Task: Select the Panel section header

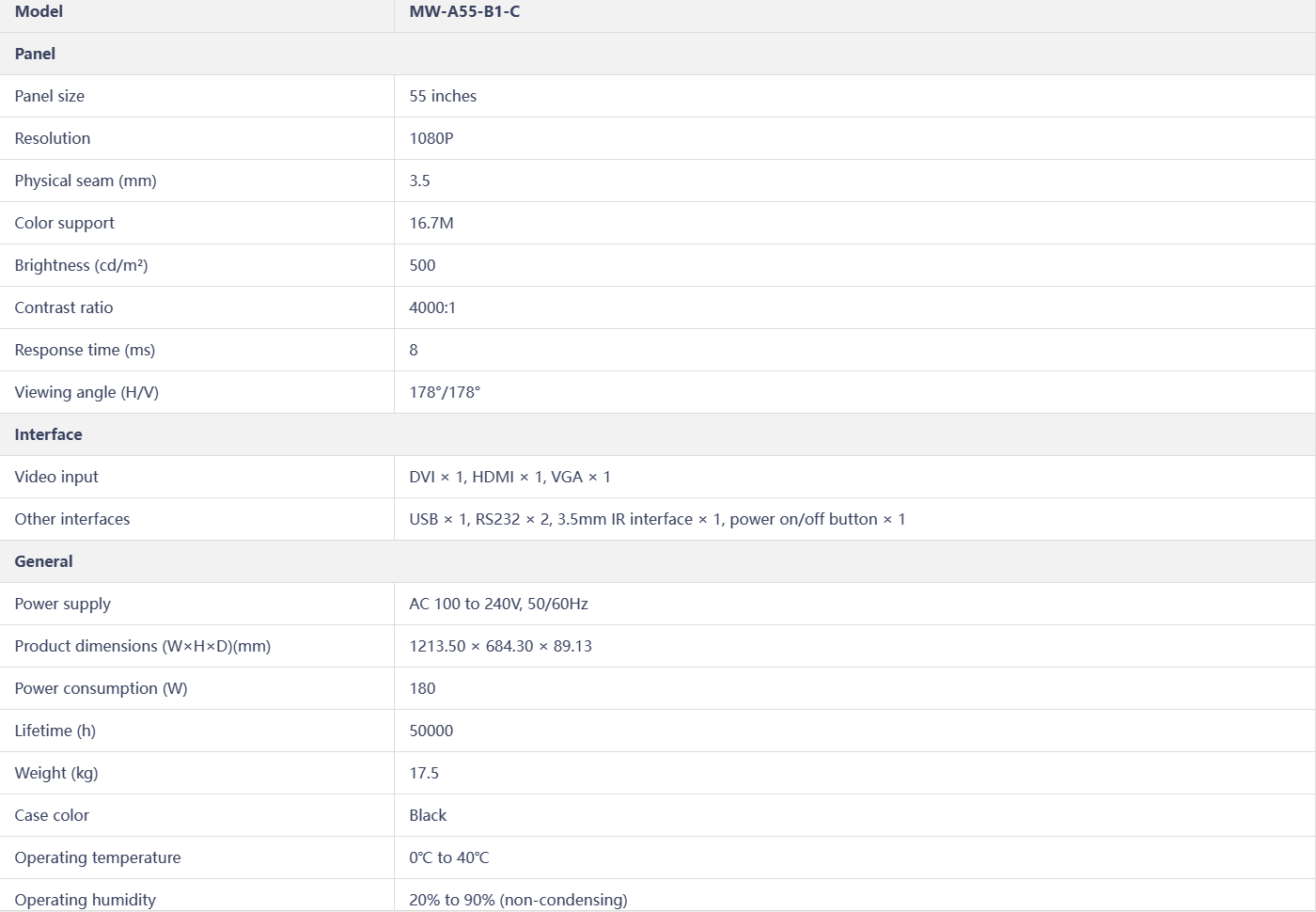Action: click(35, 55)
